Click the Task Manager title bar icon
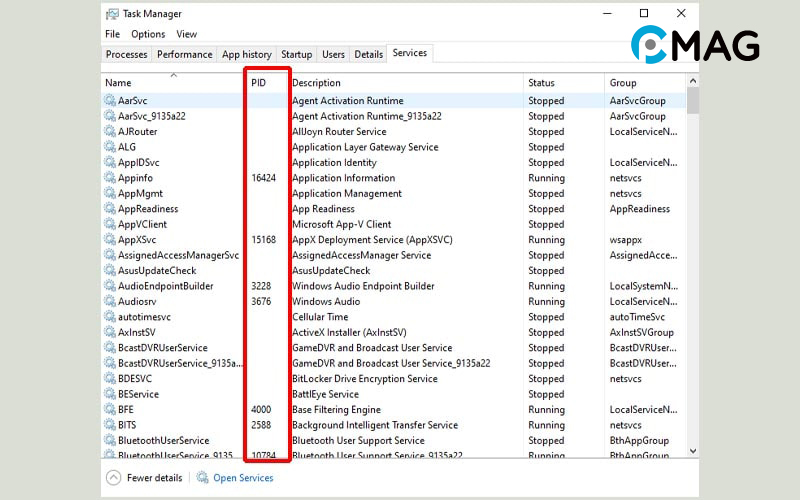Viewport: 800px width, 500px height. point(112,14)
